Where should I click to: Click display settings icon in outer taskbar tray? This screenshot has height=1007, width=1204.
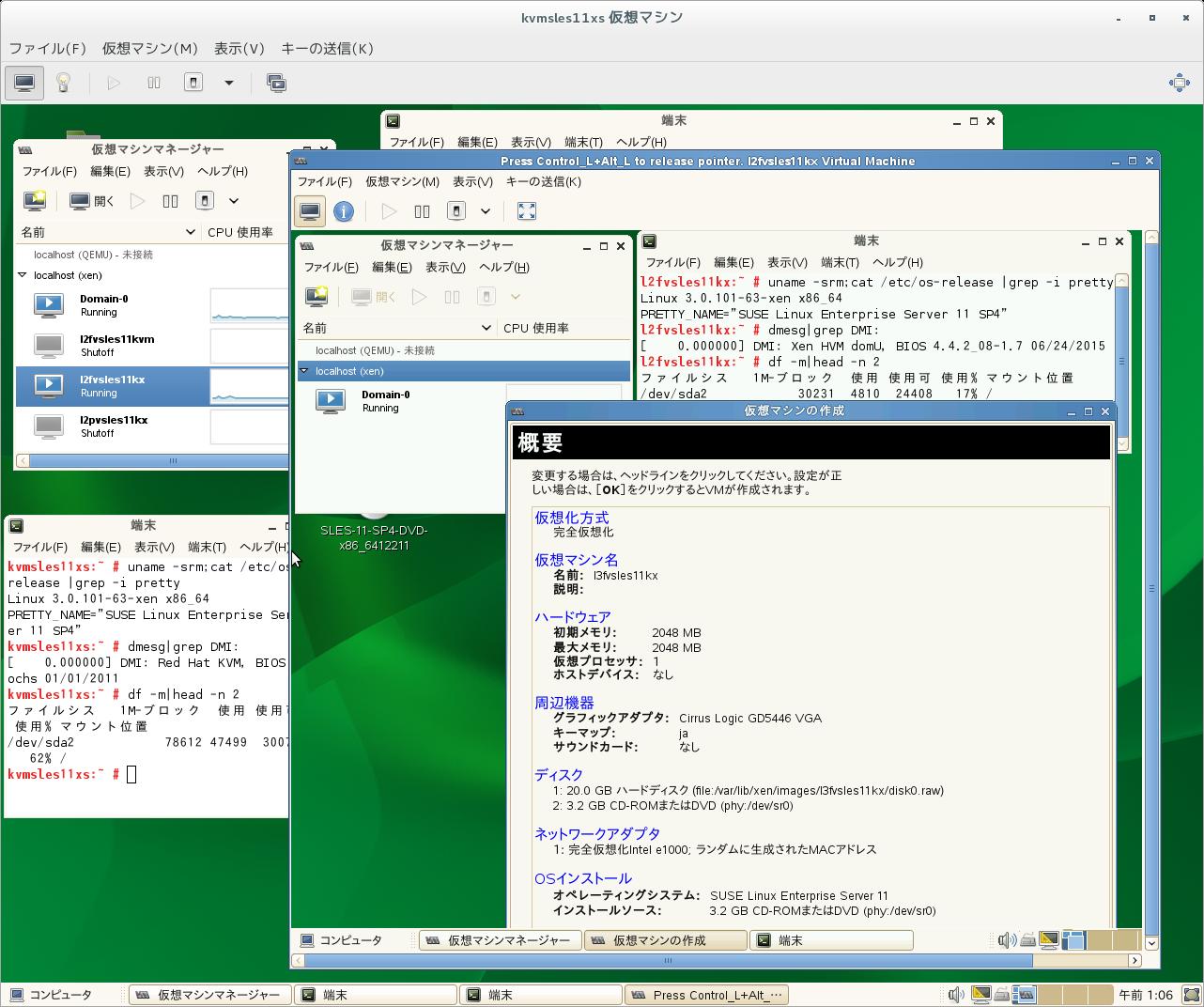point(980,995)
